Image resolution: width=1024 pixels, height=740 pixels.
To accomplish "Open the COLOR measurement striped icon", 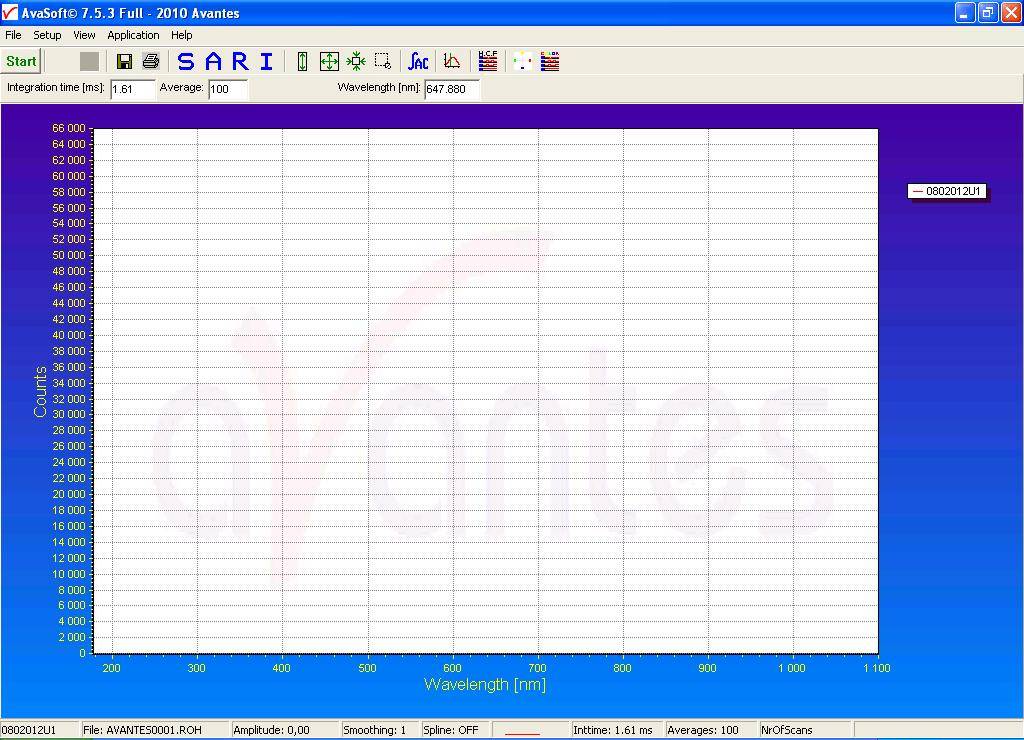I will pyautogui.click(x=550, y=61).
